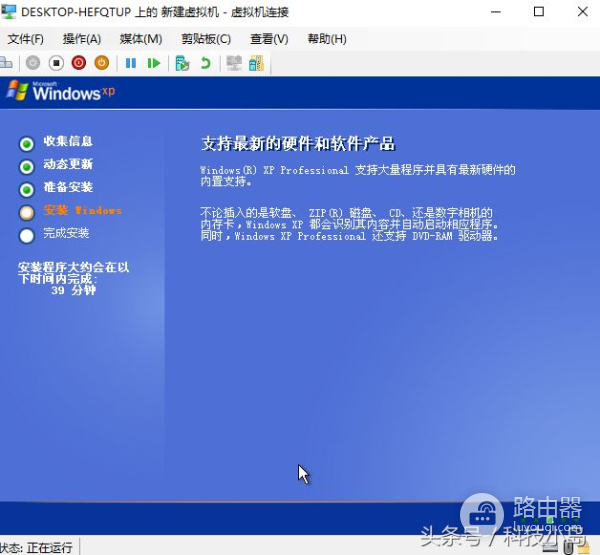This screenshot has height=555, width=600.
Task: Click the VM connection icon in title bar
Action: 8,12
